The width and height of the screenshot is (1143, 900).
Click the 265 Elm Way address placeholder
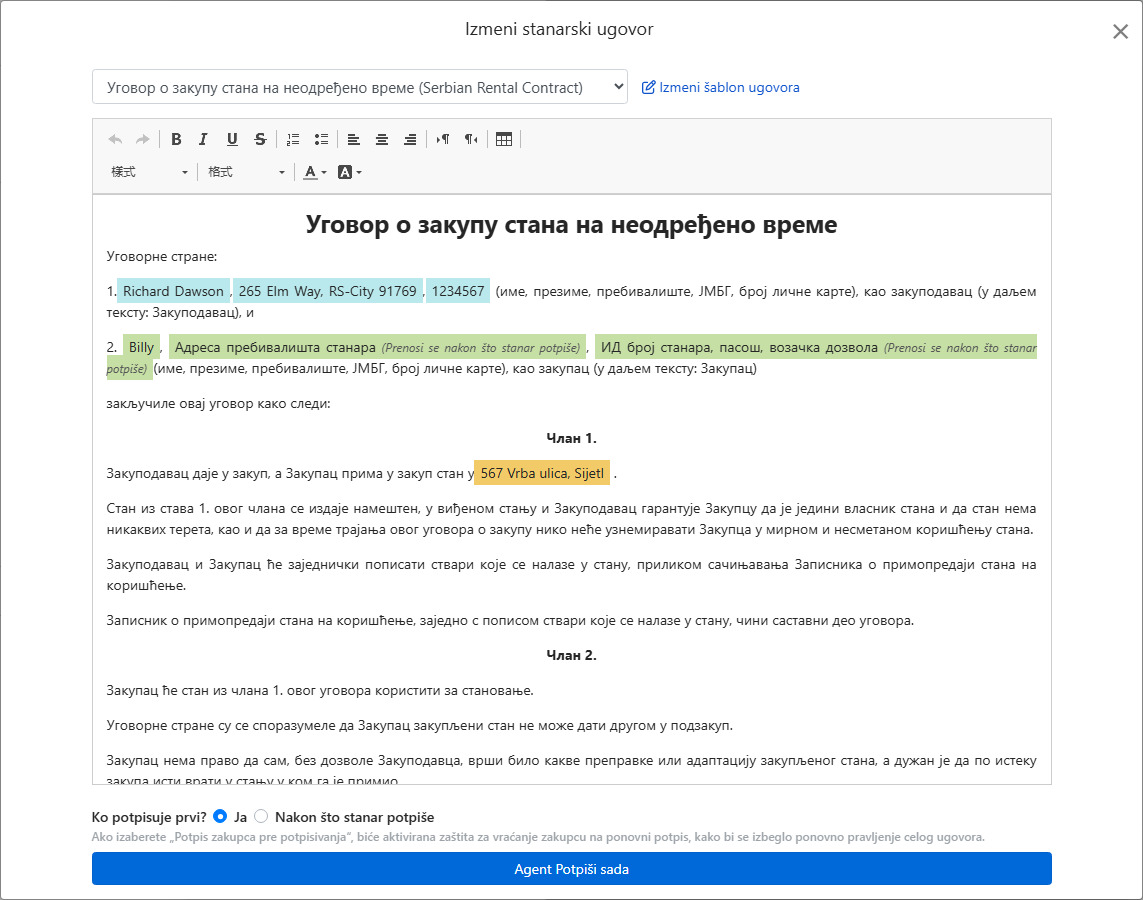[x=328, y=291]
